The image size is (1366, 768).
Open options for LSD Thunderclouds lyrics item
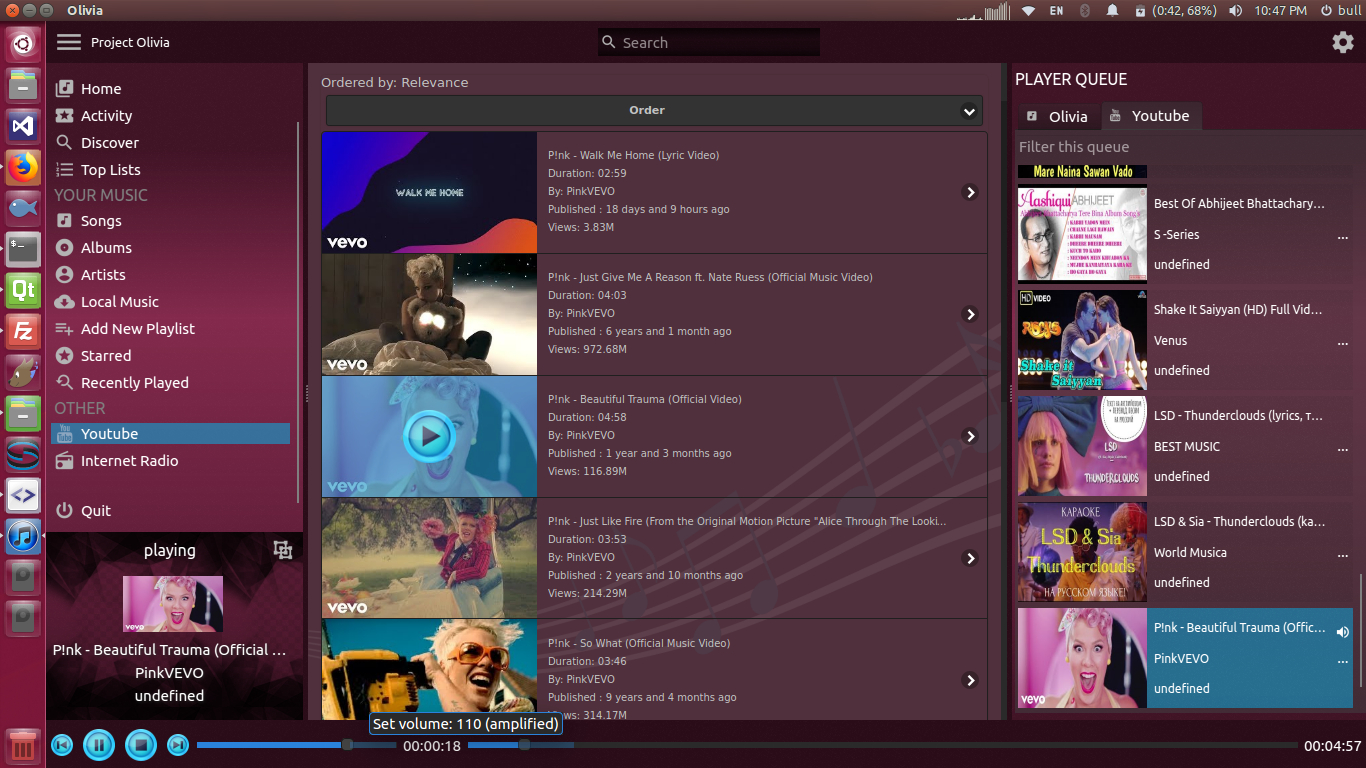click(1343, 449)
